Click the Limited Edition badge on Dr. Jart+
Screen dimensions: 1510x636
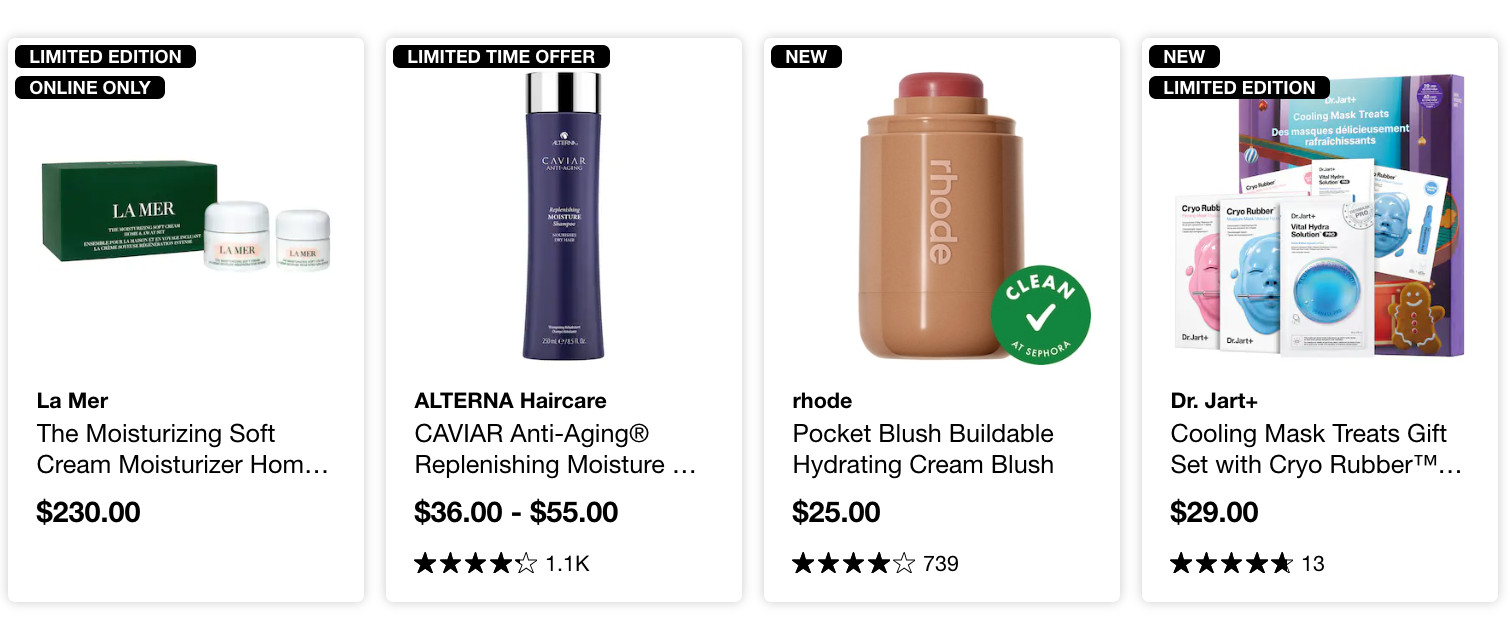click(1239, 88)
